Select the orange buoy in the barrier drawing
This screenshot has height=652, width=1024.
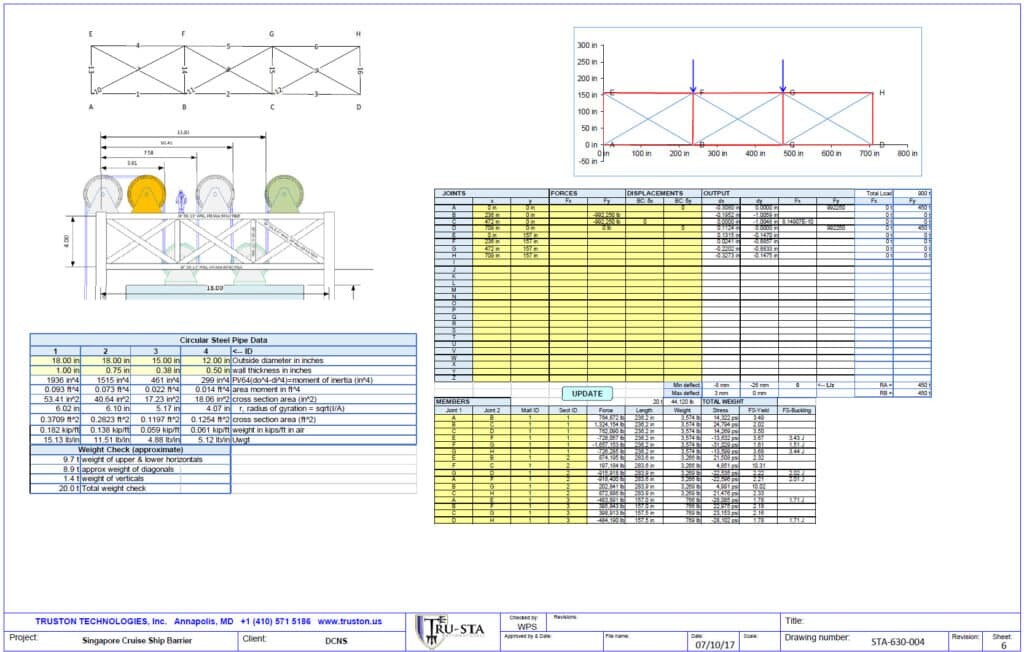click(x=146, y=193)
